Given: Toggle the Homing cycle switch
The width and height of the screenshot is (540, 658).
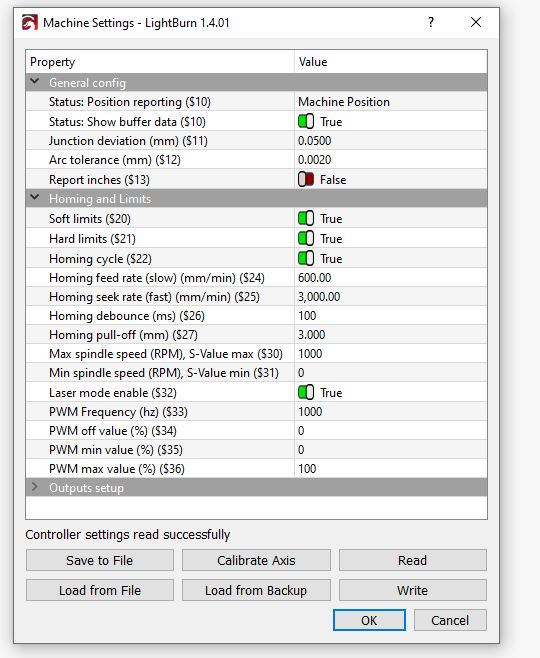Looking at the screenshot, I should [x=306, y=258].
